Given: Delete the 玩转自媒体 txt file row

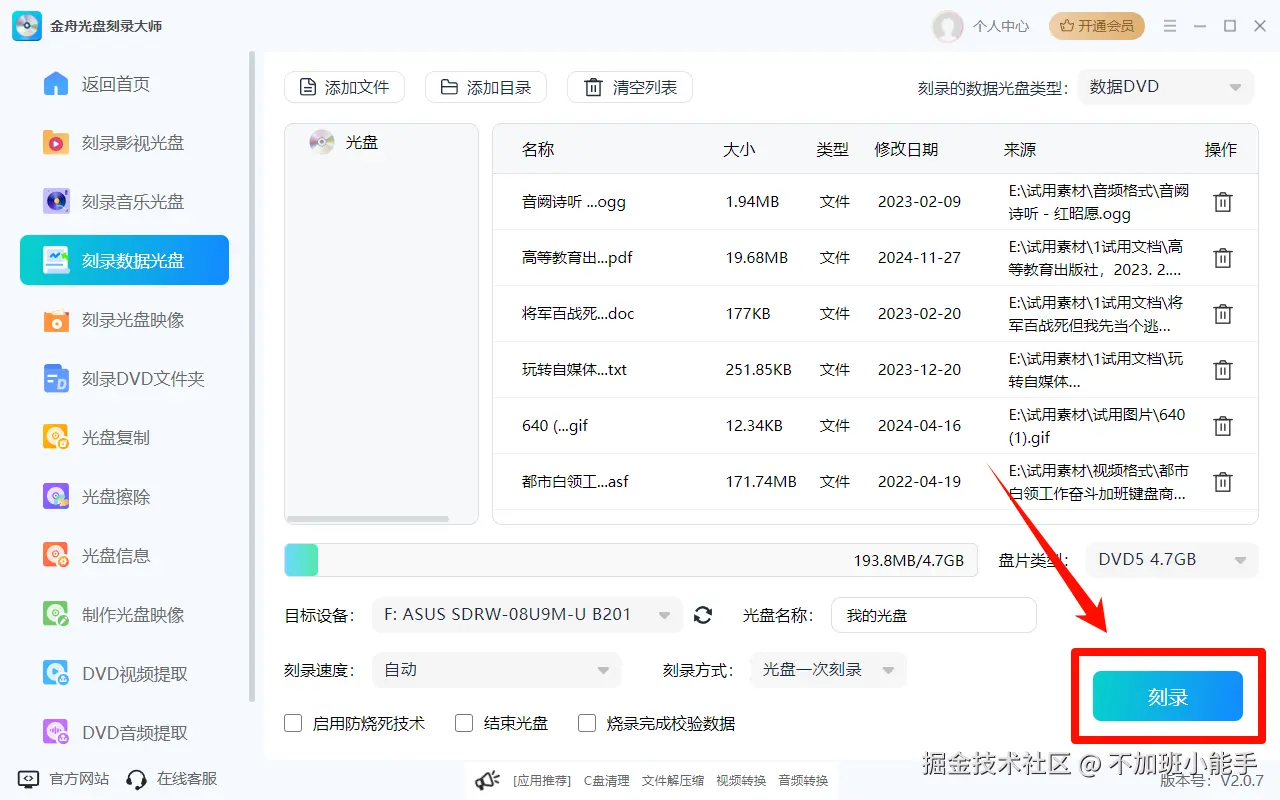Looking at the screenshot, I should point(1222,370).
